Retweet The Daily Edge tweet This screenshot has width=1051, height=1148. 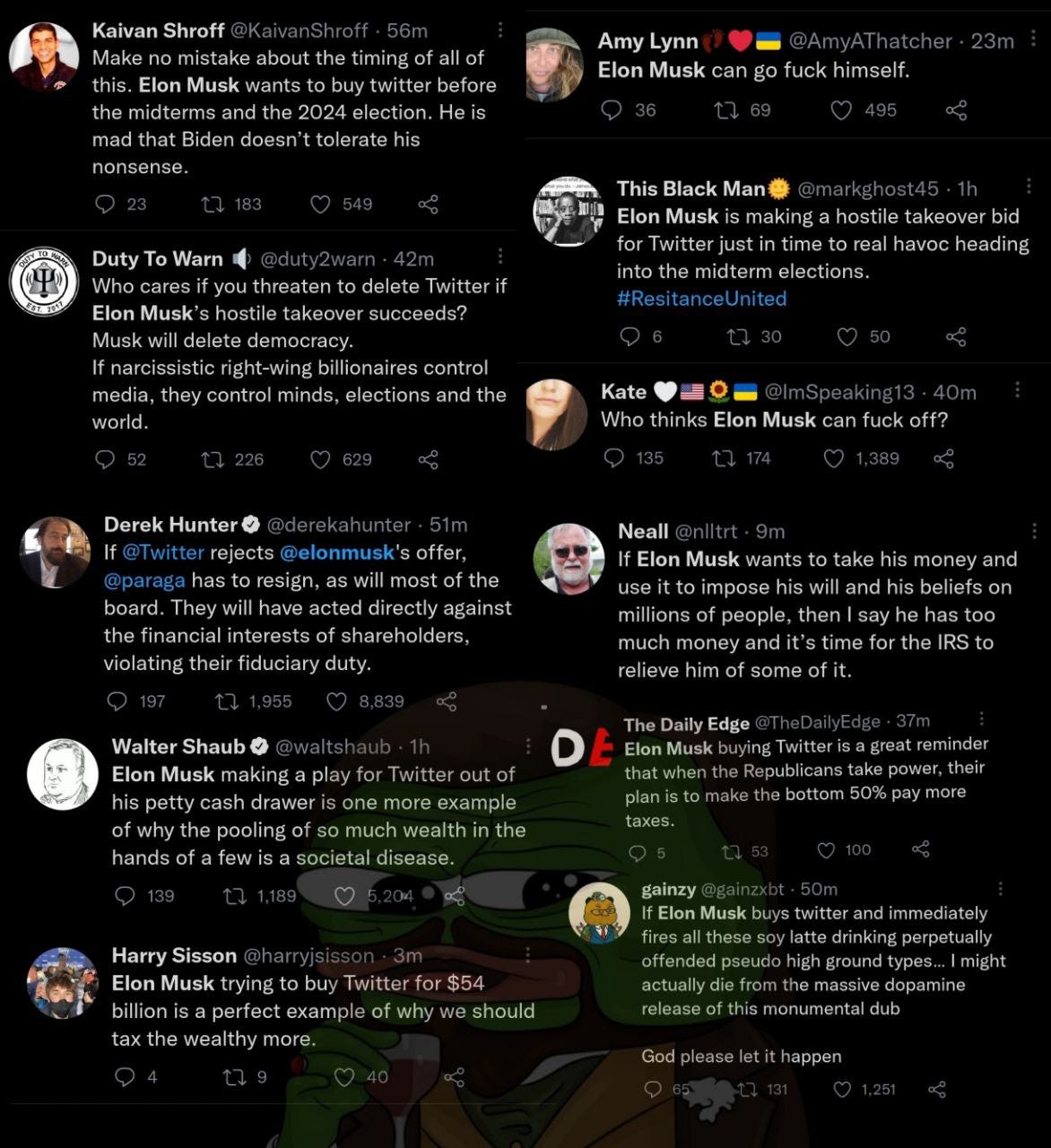(732, 850)
